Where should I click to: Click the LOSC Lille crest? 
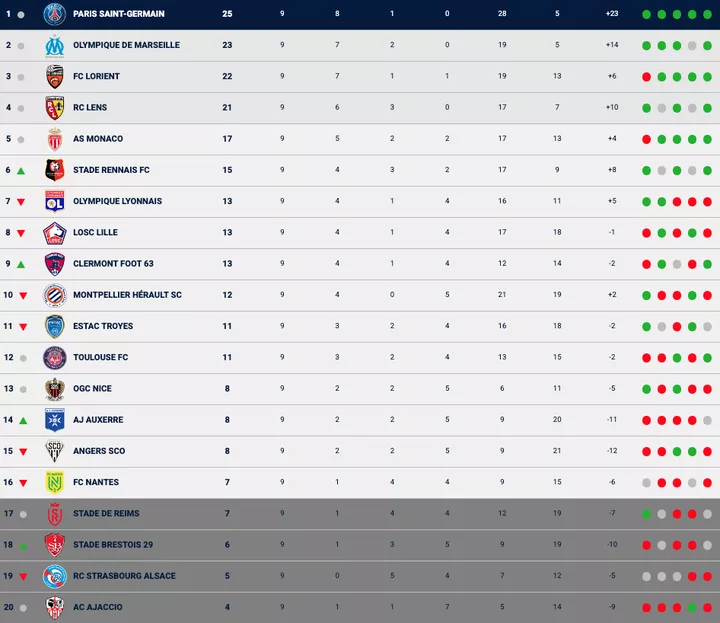coord(54,232)
